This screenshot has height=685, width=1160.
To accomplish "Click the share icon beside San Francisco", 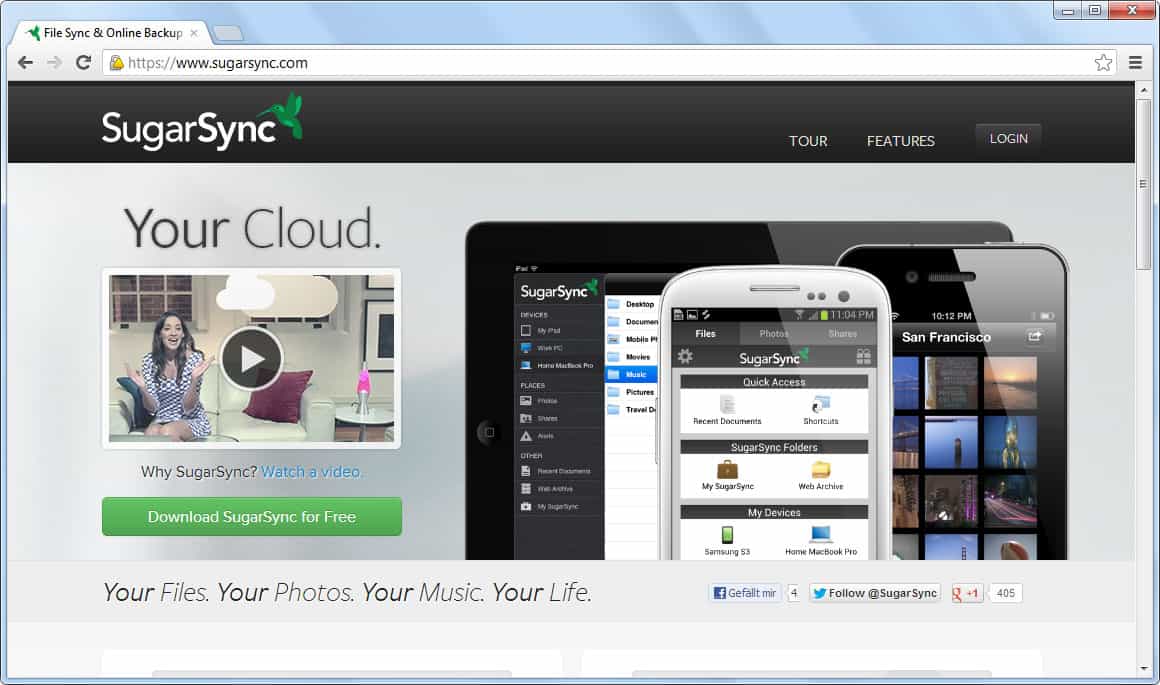I will (1035, 336).
